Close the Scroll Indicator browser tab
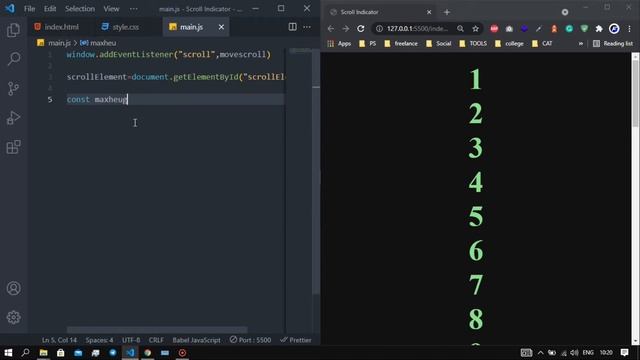The image size is (640, 360). pos(429,12)
